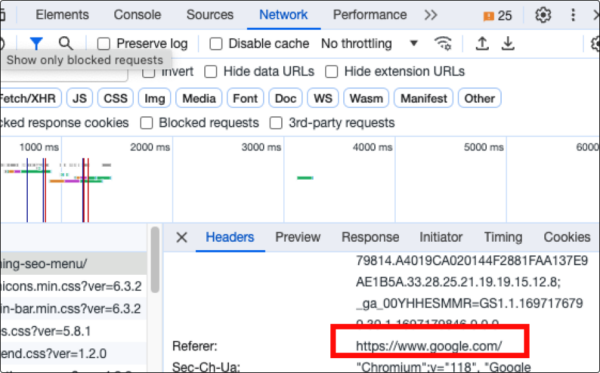Click the request list vertical scrollbar
This screenshot has height=373, width=600.
point(155,260)
